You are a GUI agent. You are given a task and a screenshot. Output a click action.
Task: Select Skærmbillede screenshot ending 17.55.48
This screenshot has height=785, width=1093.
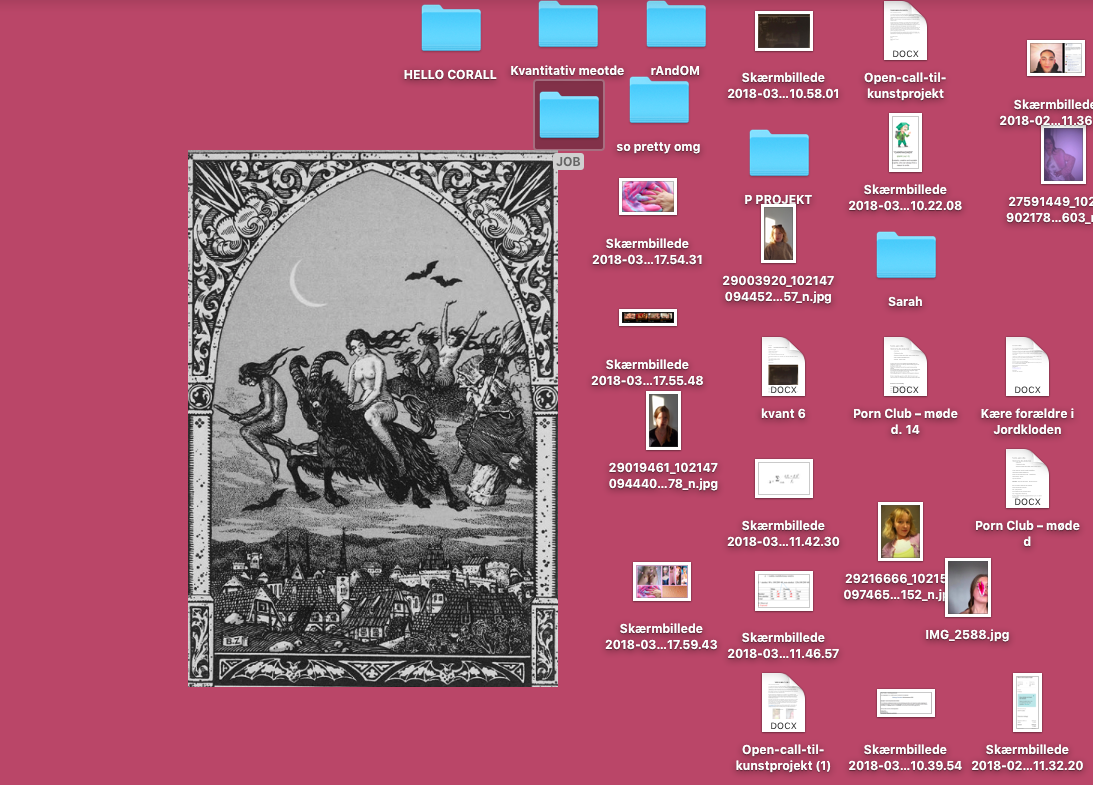(647, 317)
